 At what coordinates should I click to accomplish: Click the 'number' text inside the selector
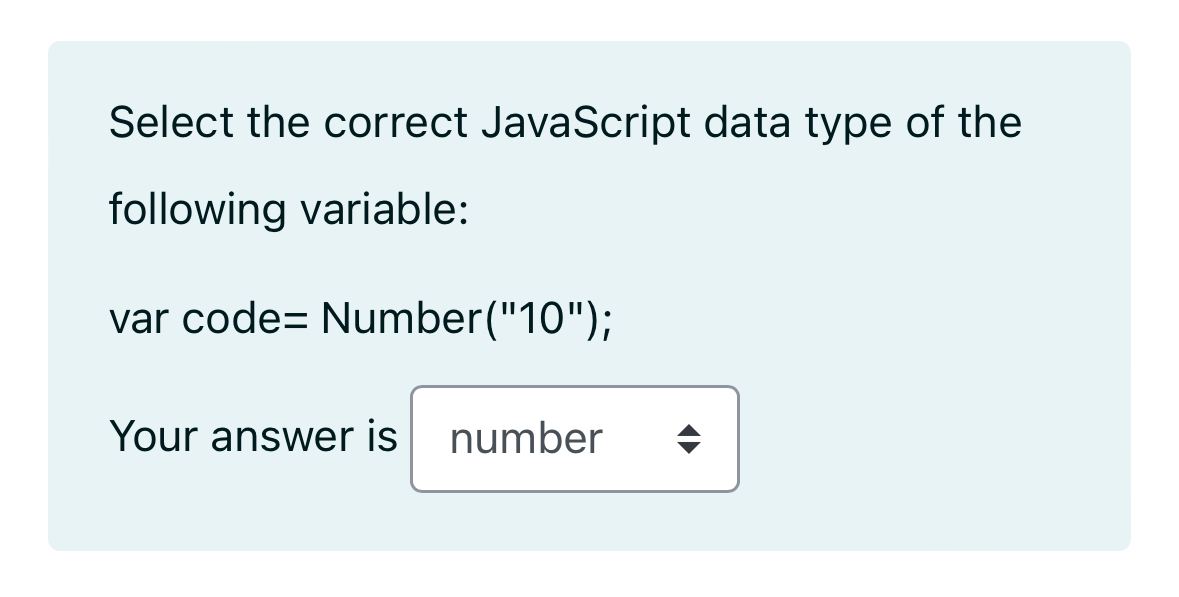tap(527, 438)
